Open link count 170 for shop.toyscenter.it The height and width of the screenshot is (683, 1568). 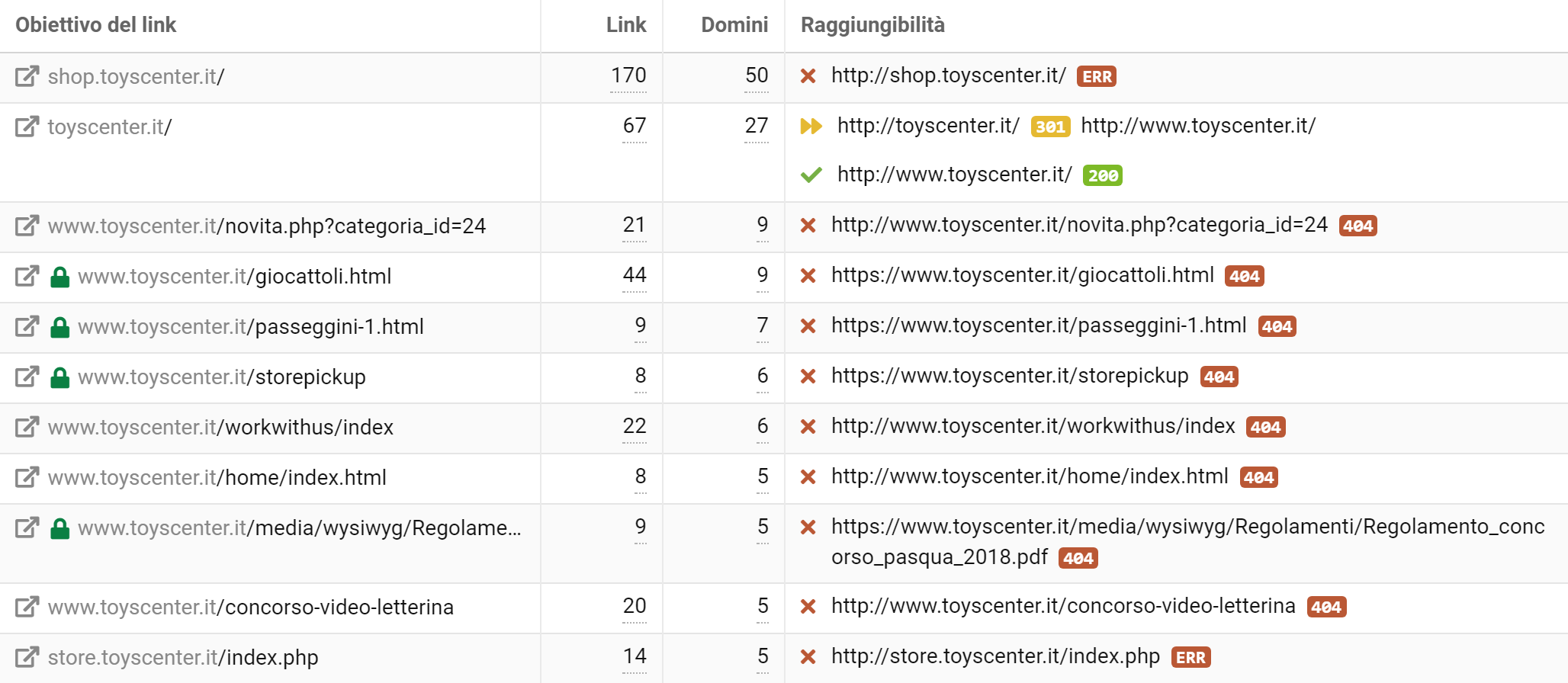628,75
